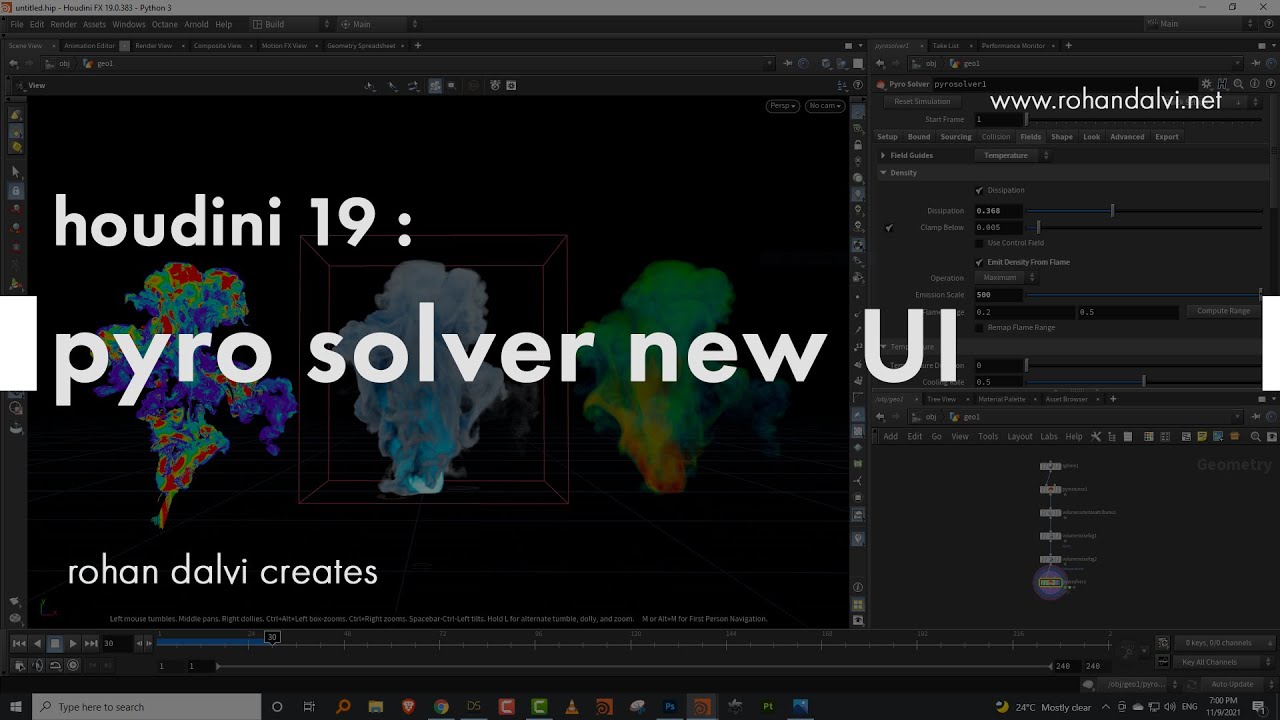The image size is (1280, 720).
Task: Open the color palette grid icon in network toolbar
Action: point(1149,436)
